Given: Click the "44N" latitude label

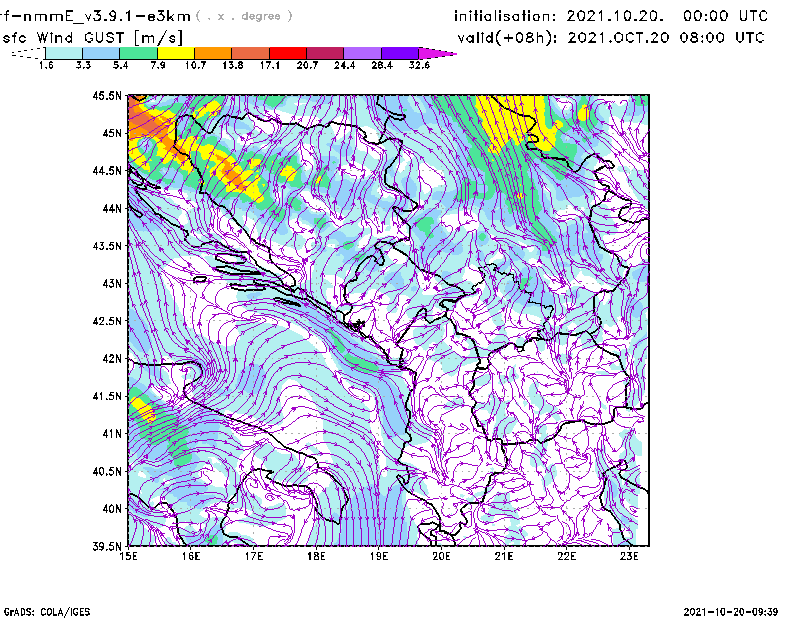Looking at the screenshot, I should (x=112, y=208).
